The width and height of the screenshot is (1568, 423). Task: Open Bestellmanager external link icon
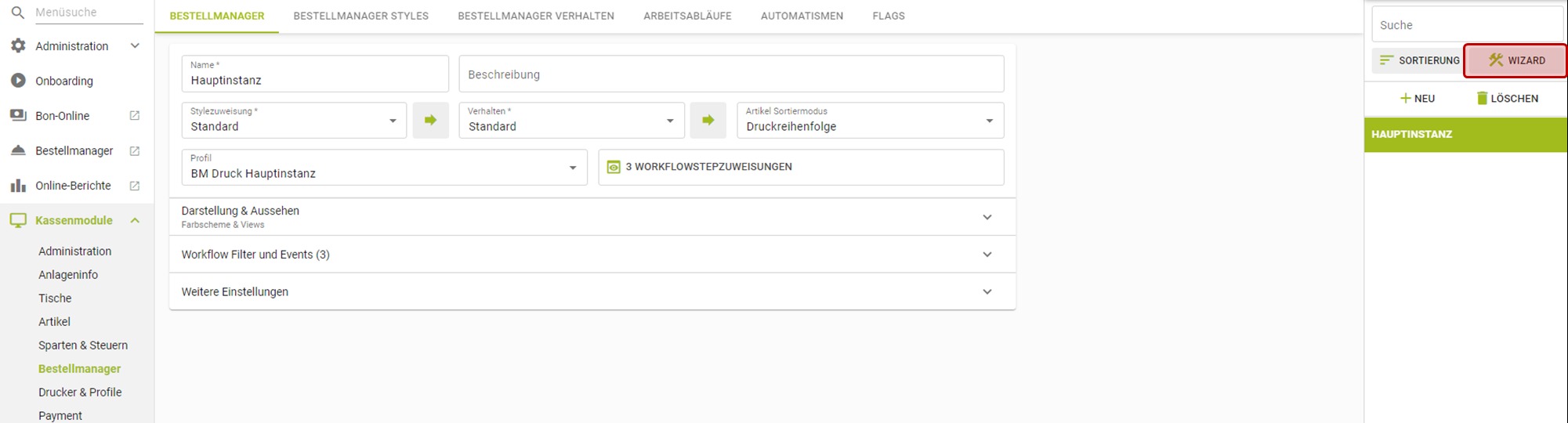[x=134, y=151]
